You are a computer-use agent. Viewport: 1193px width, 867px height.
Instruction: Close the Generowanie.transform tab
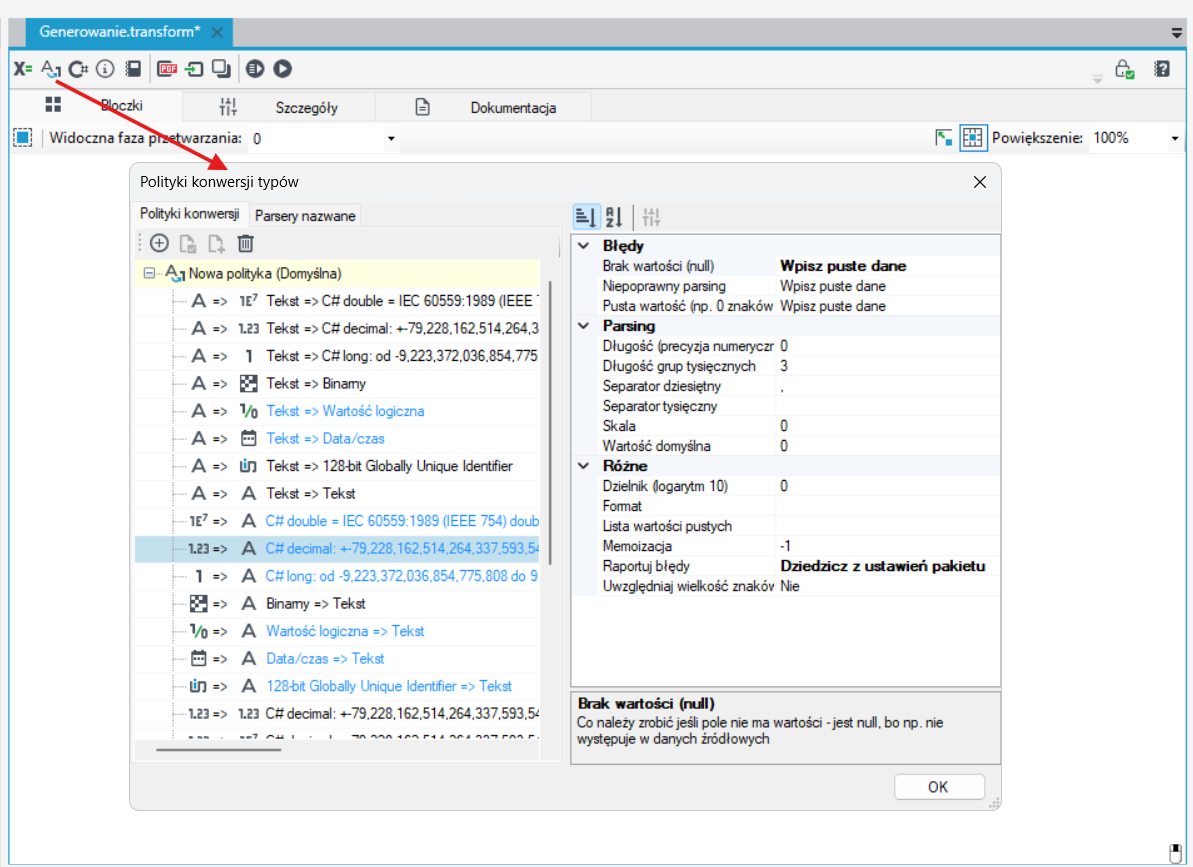click(x=217, y=32)
